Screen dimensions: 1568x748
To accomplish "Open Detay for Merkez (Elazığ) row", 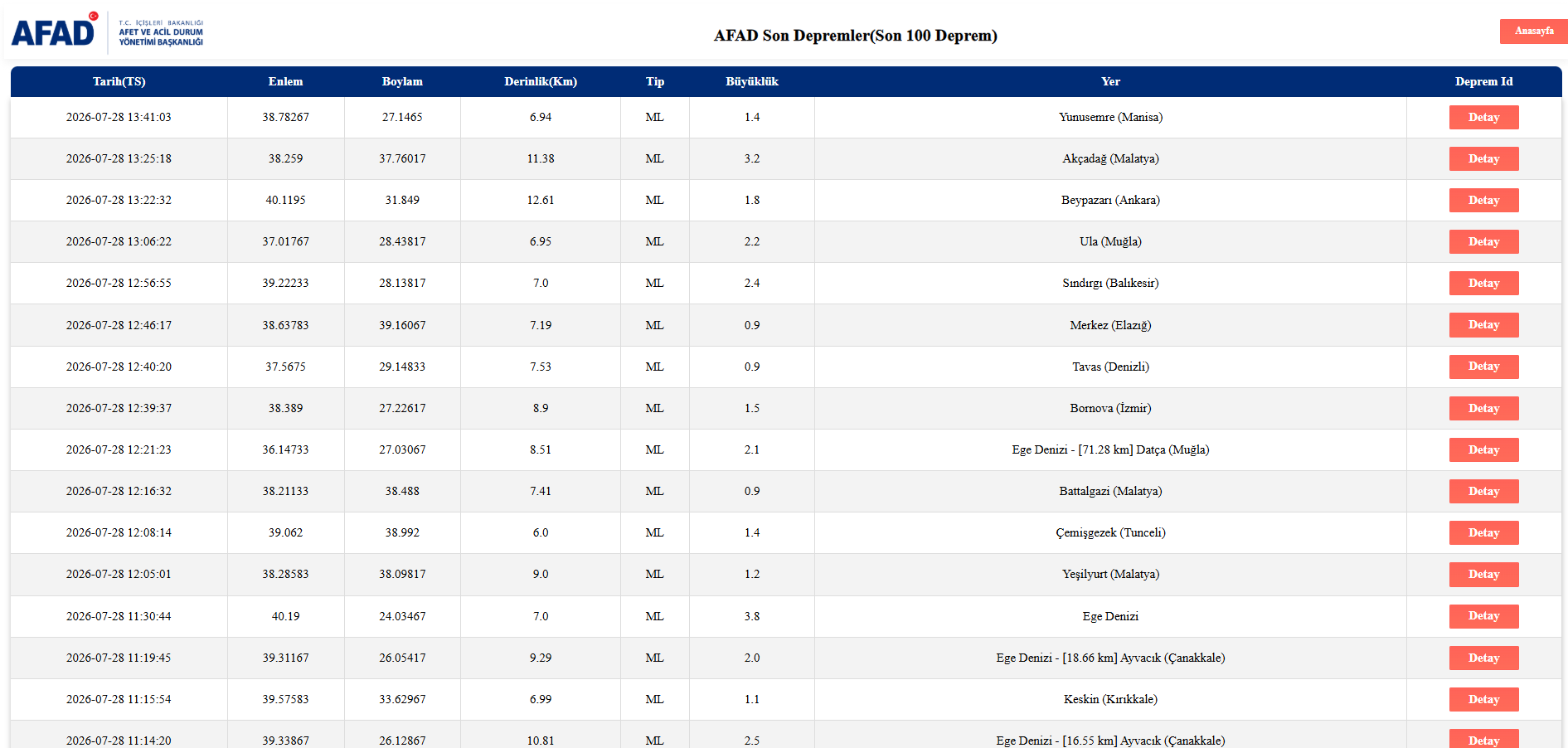I will coord(1483,325).
